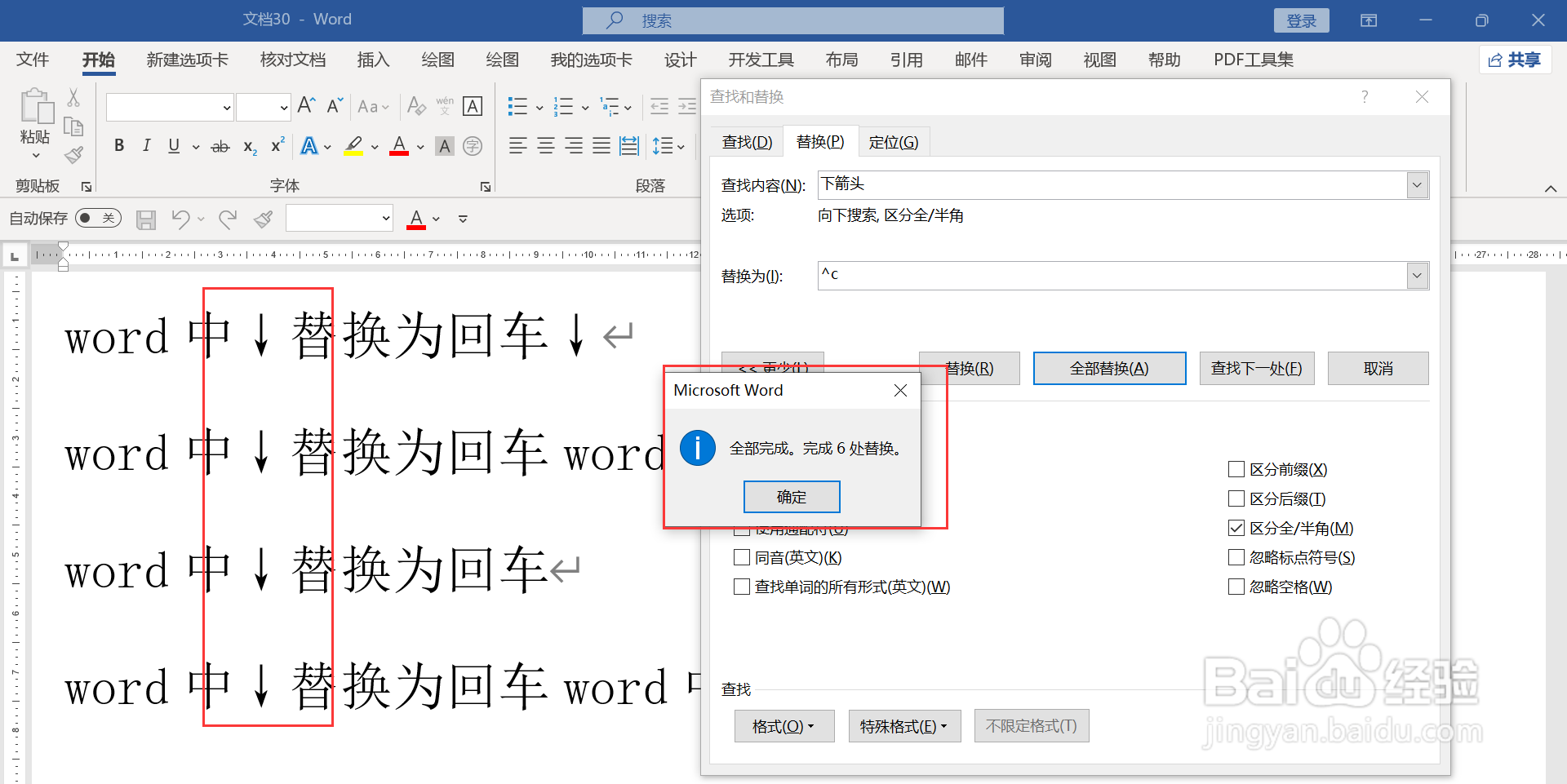Click Redo in the quick access toolbar
Screen dimensions: 1567x784
coord(228,219)
